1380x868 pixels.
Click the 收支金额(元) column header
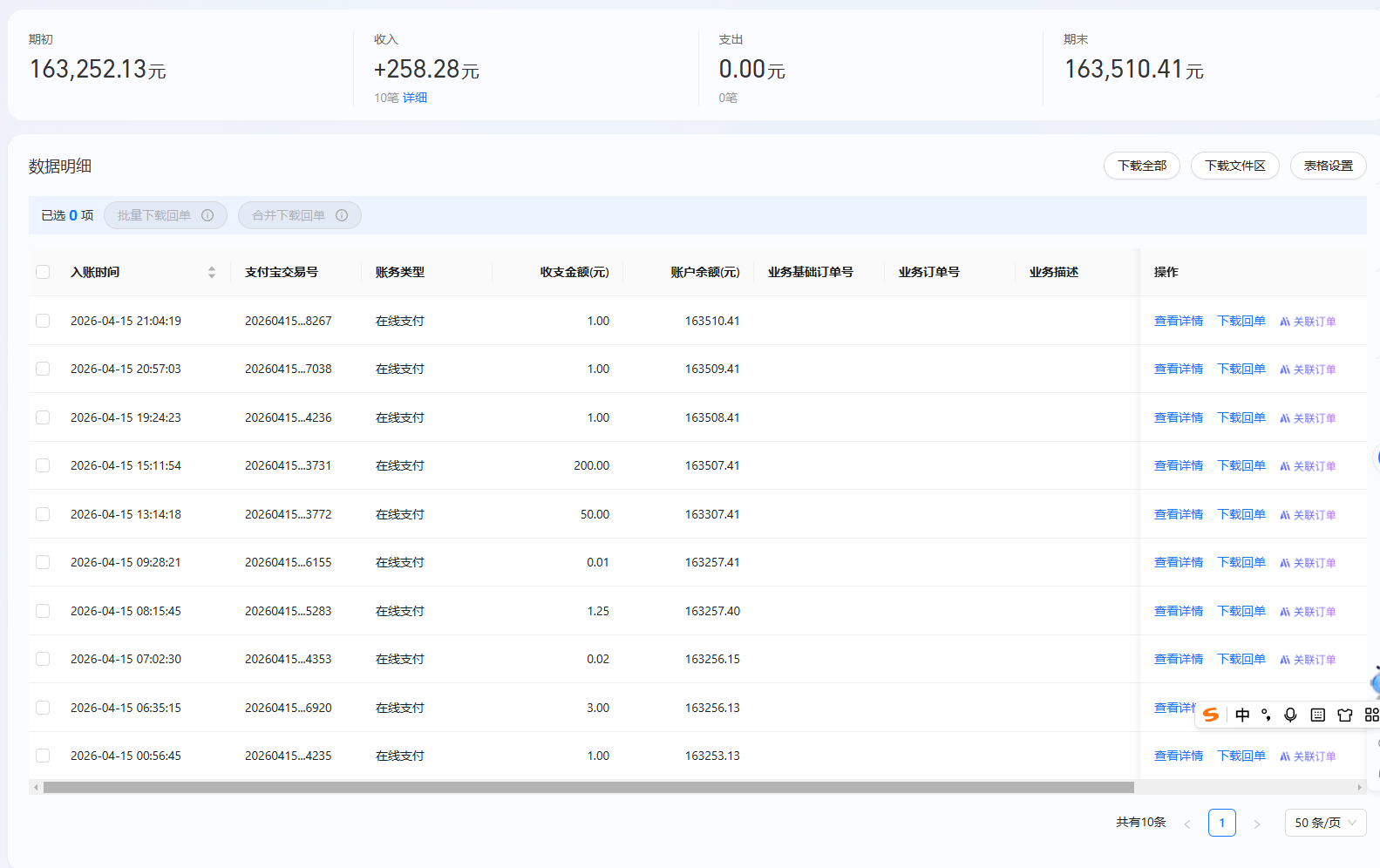click(574, 272)
